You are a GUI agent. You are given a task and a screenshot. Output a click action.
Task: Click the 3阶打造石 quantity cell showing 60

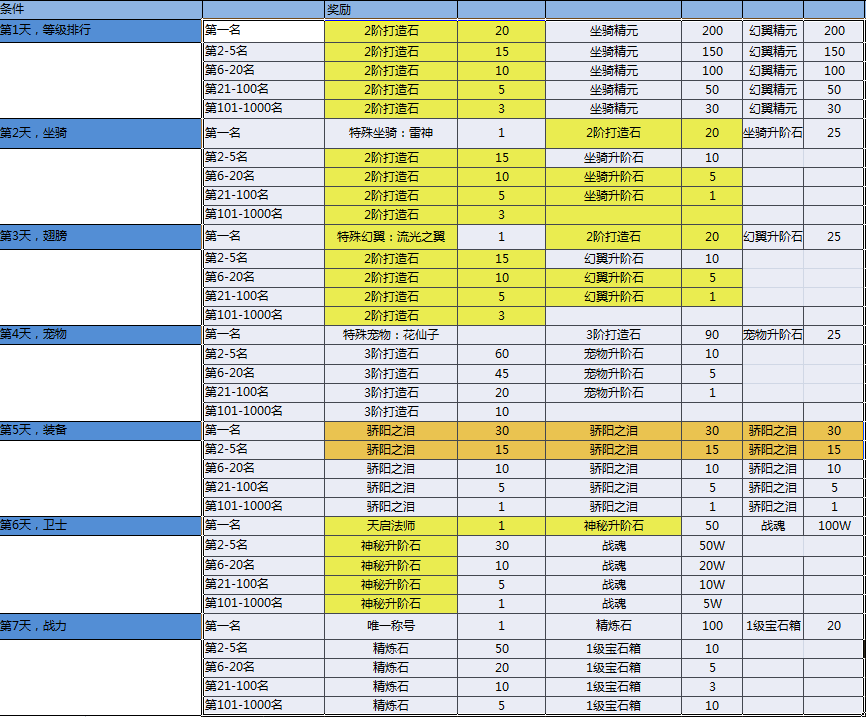pos(501,354)
